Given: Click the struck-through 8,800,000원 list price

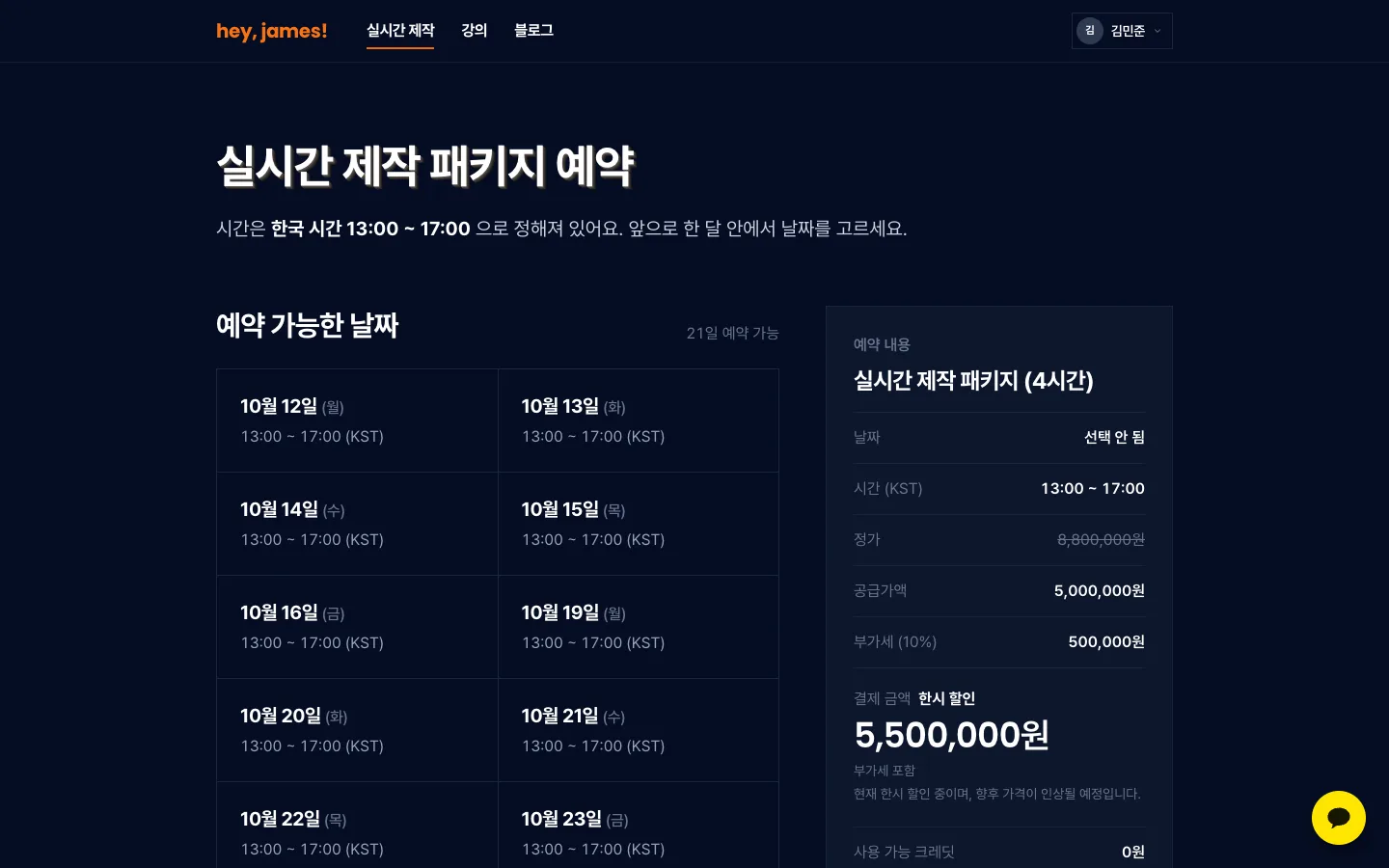Looking at the screenshot, I should pyautogui.click(x=1101, y=539).
